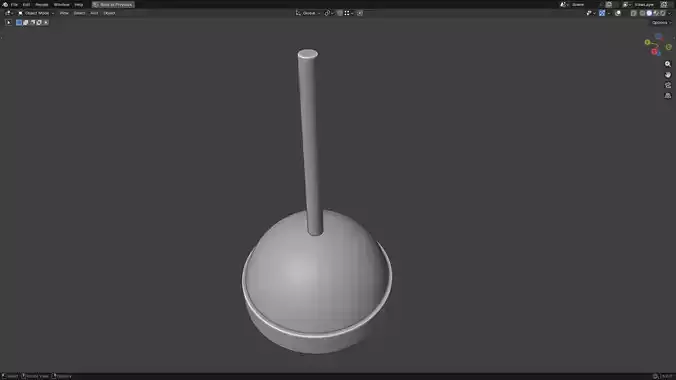The width and height of the screenshot is (676, 380).
Task: Open the Edit menu
Action: [x=26, y=4]
